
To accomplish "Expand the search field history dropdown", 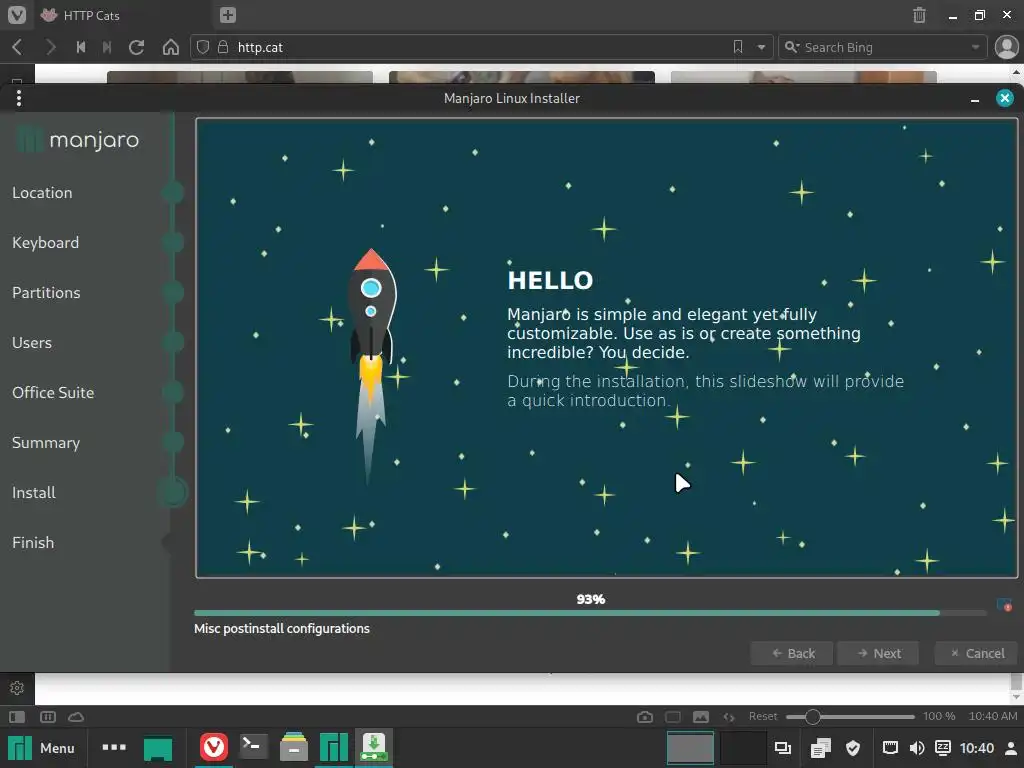I will point(975,47).
